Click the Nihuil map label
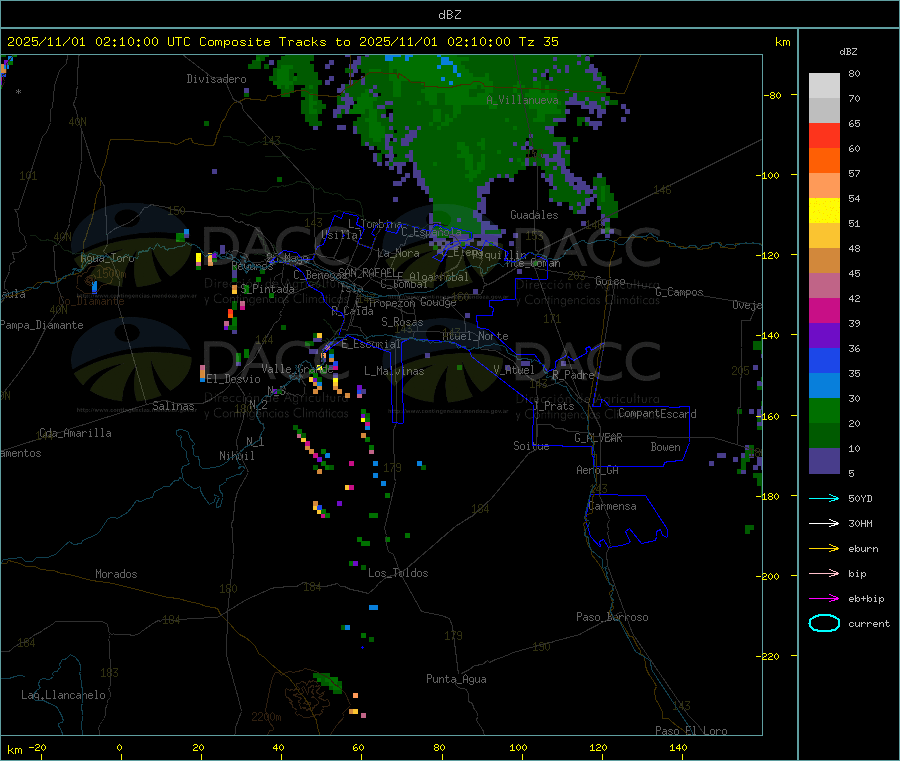The image size is (900, 761). point(237,456)
